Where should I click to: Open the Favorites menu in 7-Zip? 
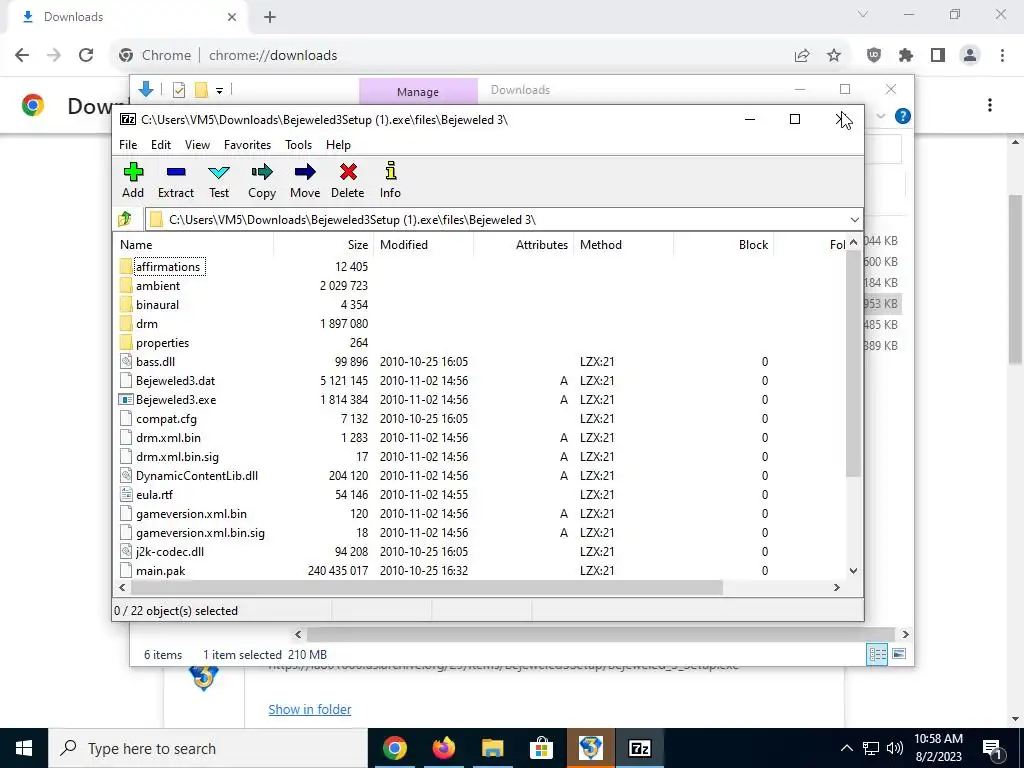click(248, 145)
